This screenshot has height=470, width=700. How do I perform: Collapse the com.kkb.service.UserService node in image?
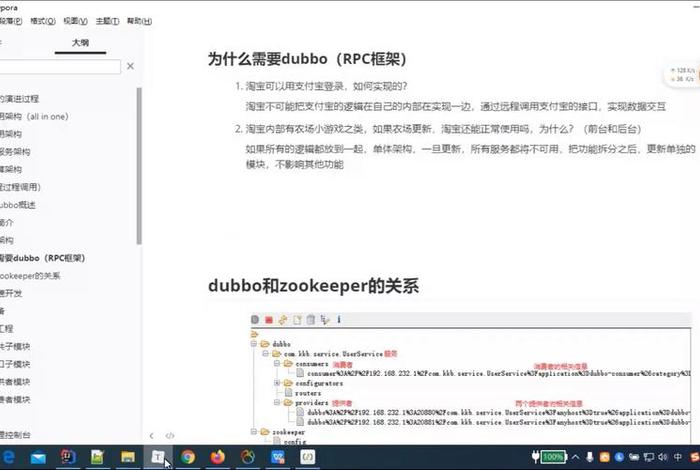265,354
